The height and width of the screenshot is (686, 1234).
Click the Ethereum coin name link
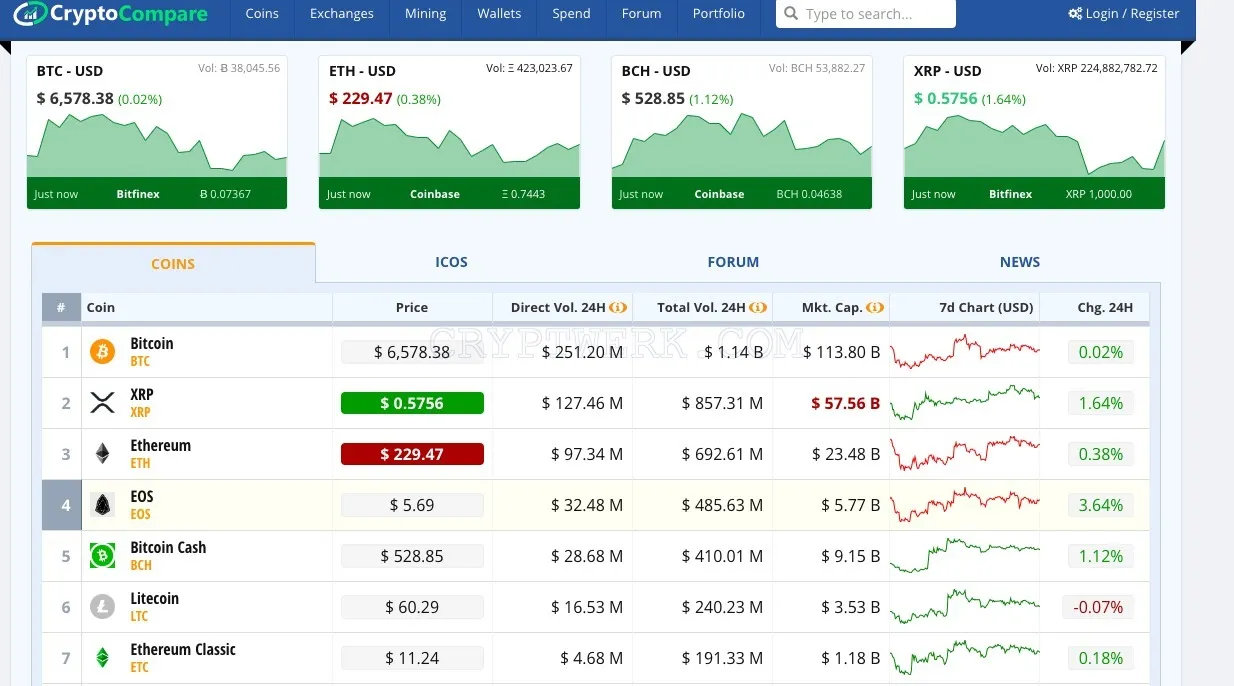tap(160, 445)
